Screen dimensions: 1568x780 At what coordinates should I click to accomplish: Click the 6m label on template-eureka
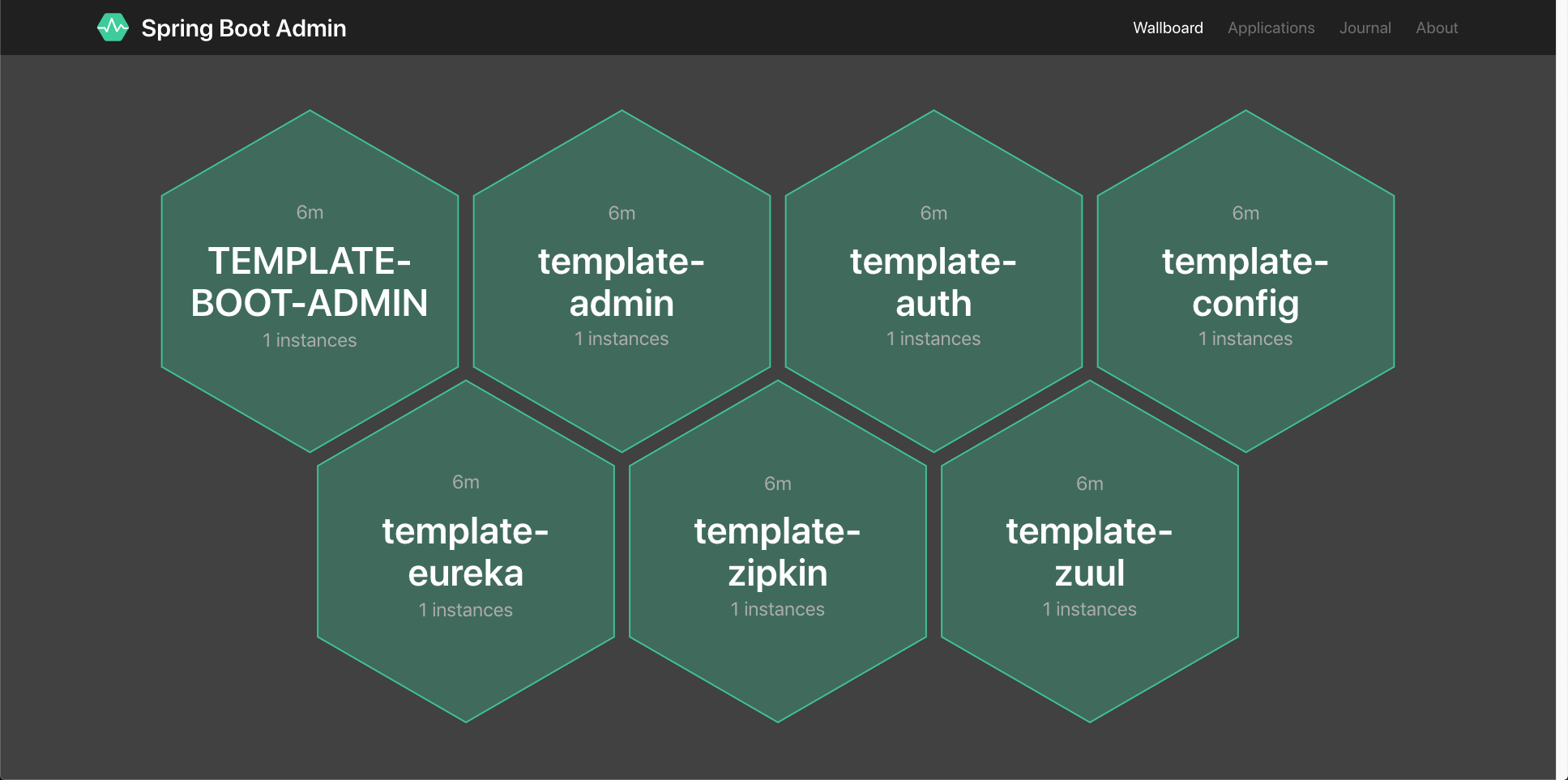[466, 482]
